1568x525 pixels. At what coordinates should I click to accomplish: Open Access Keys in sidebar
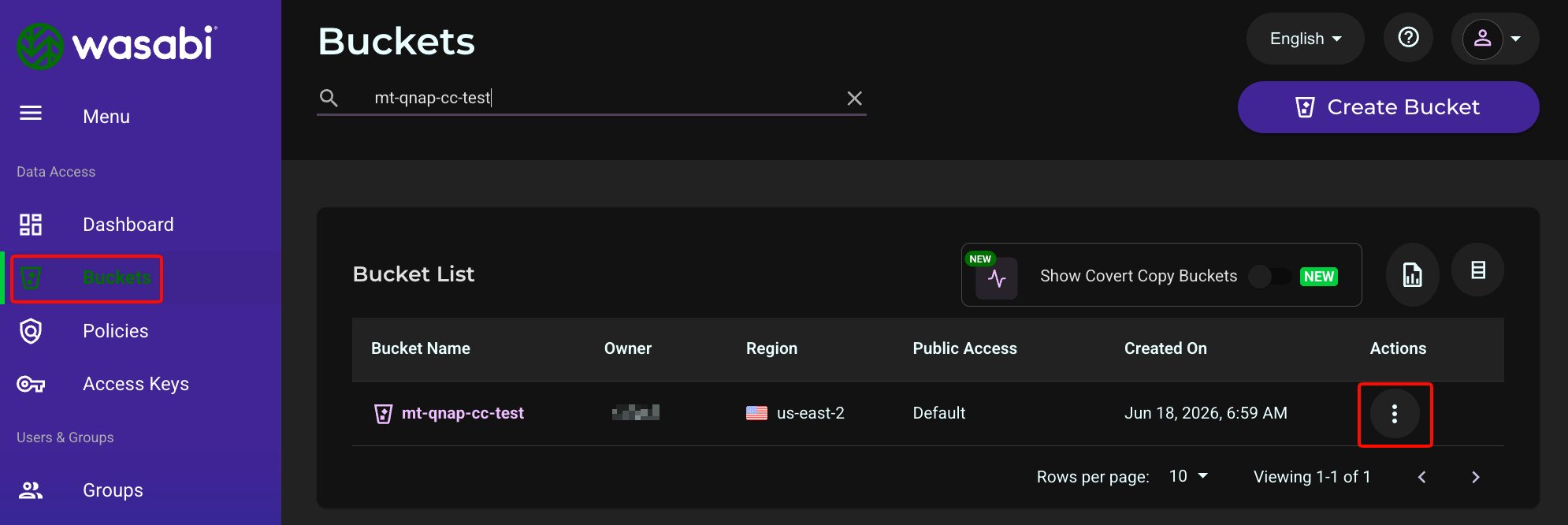pyautogui.click(x=136, y=384)
